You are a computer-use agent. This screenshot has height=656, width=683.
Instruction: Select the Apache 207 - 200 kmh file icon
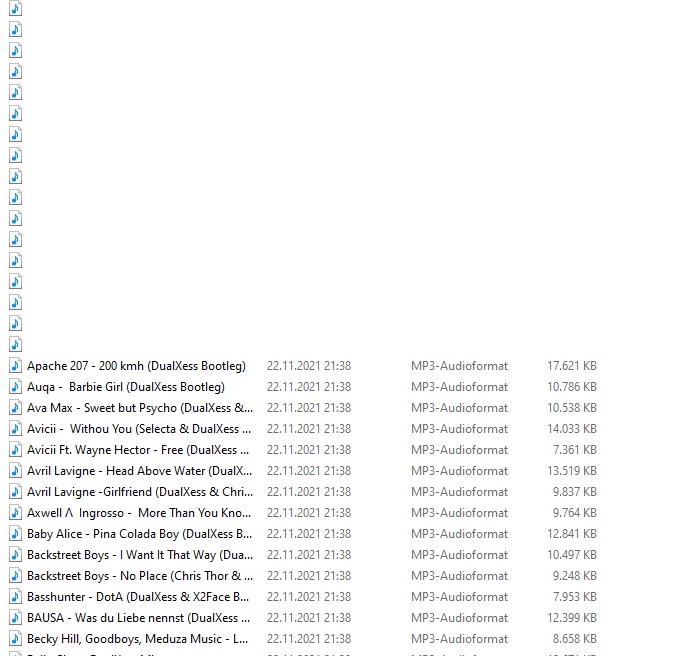15,365
